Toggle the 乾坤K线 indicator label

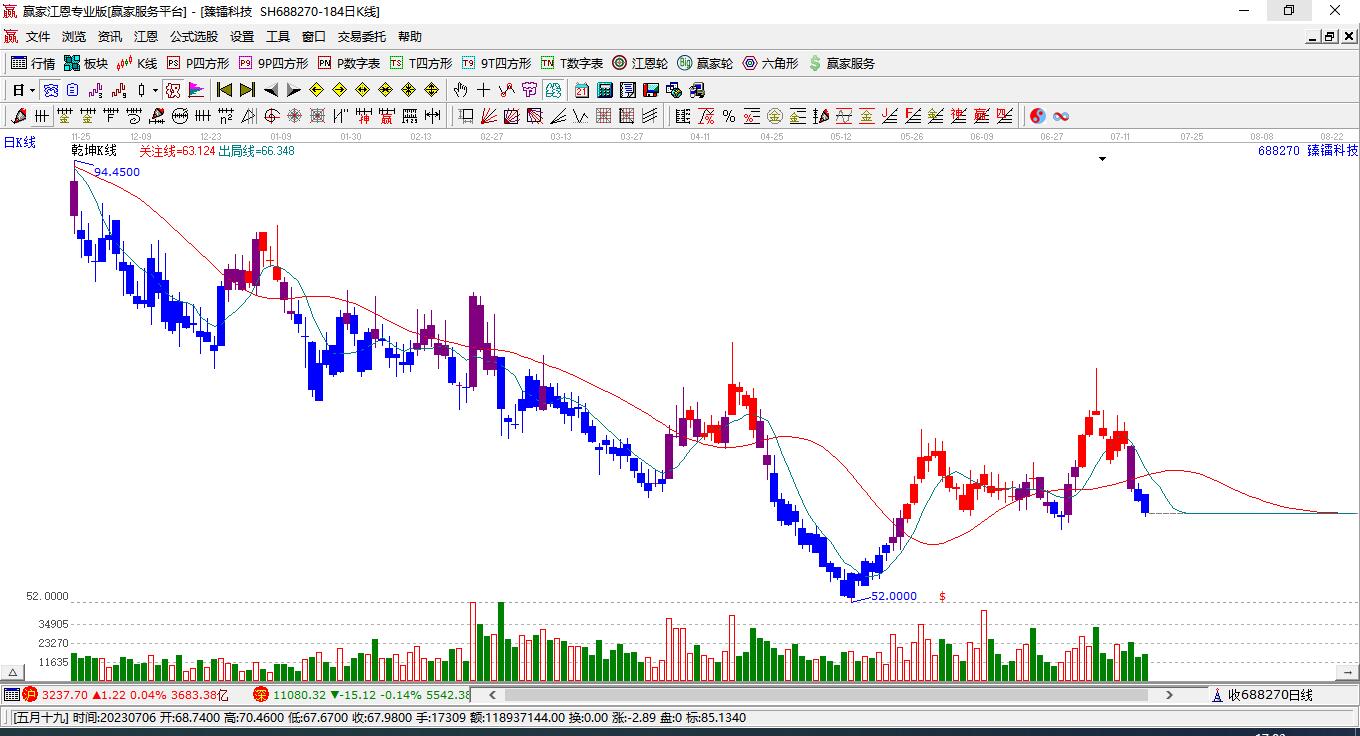tap(94, 151)
